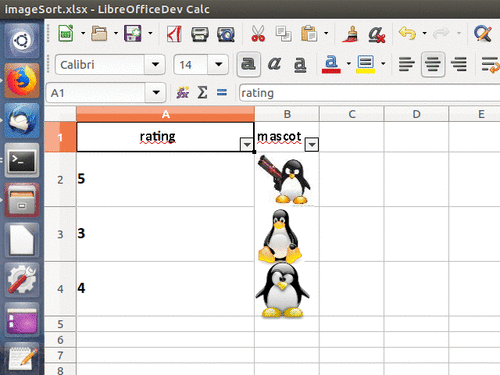The width and height of the screenshot is (500, 375).
Task: Open the font size 14 dropdown
Action: point(218,64)
